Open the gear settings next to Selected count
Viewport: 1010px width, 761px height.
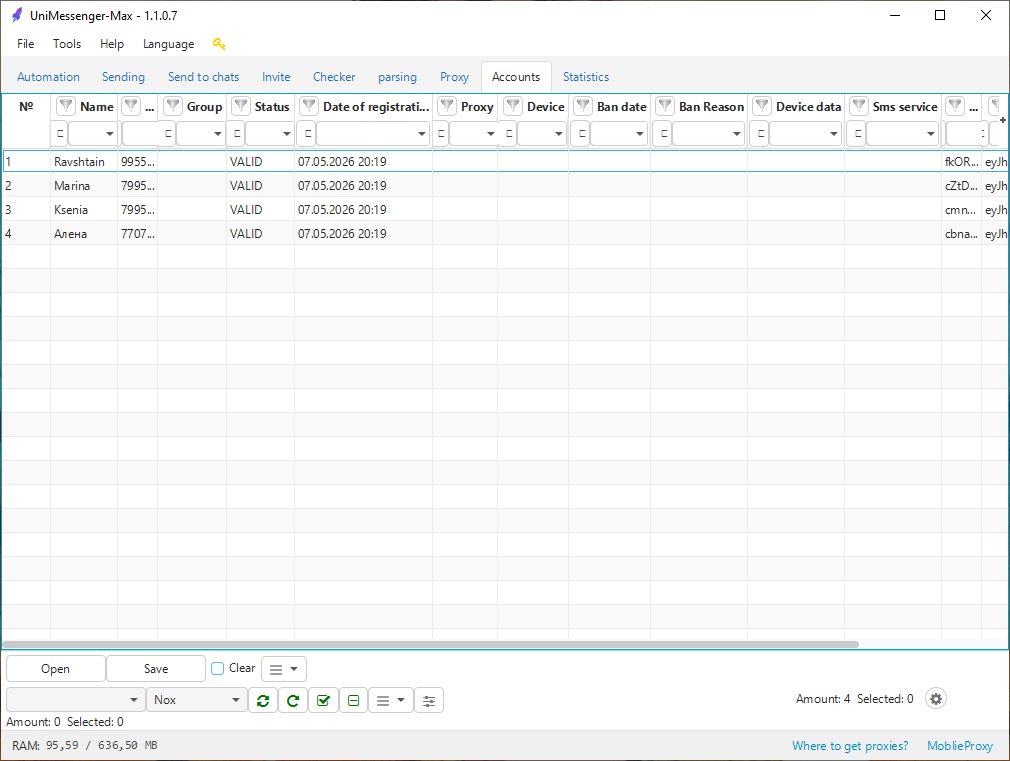[x=936, y=698]
